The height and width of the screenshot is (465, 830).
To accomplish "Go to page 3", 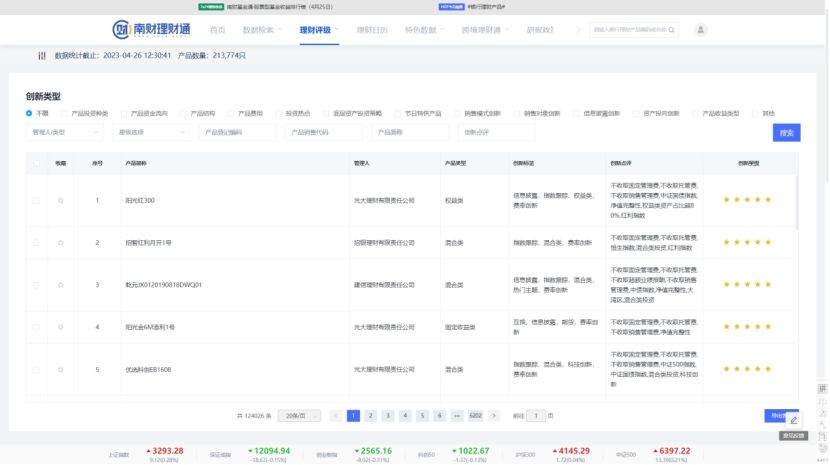I will point(387,416).
